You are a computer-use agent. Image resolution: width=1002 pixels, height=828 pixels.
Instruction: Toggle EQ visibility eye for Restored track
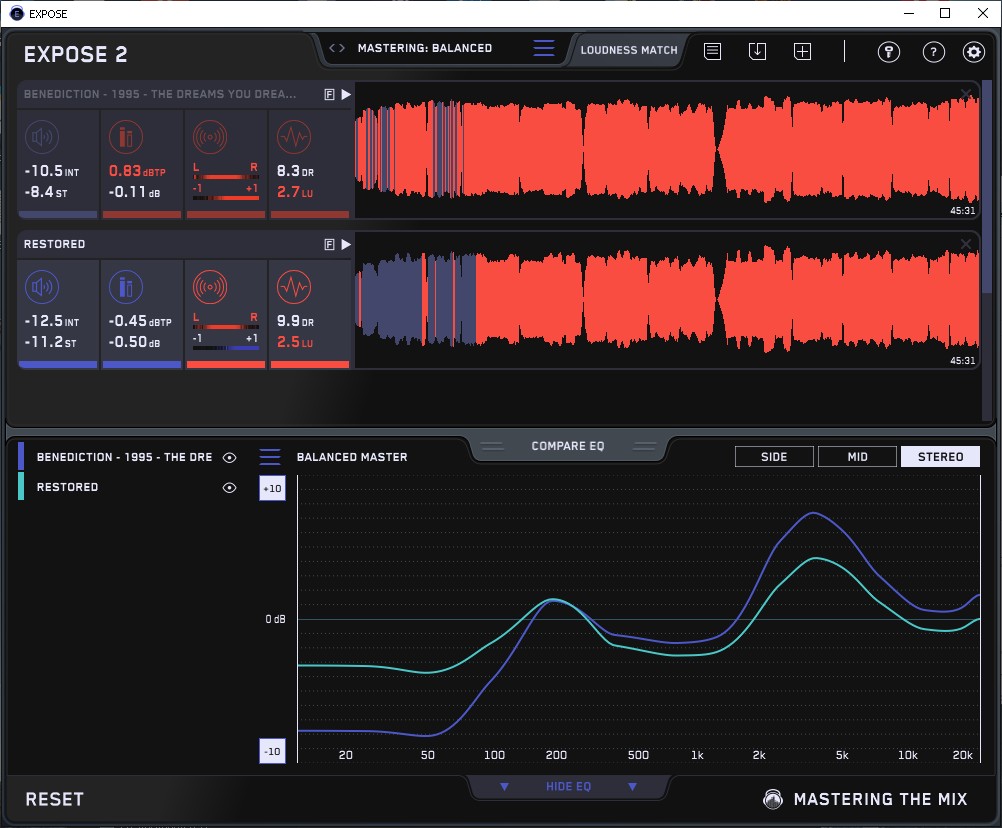[229, 487]
